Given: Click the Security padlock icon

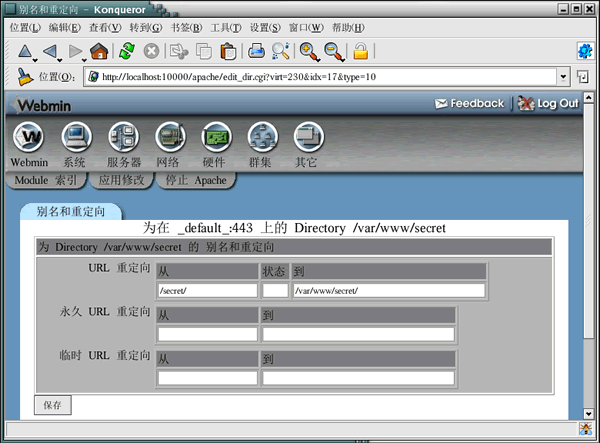Looking at the screenshot, I should click(360, 51).
